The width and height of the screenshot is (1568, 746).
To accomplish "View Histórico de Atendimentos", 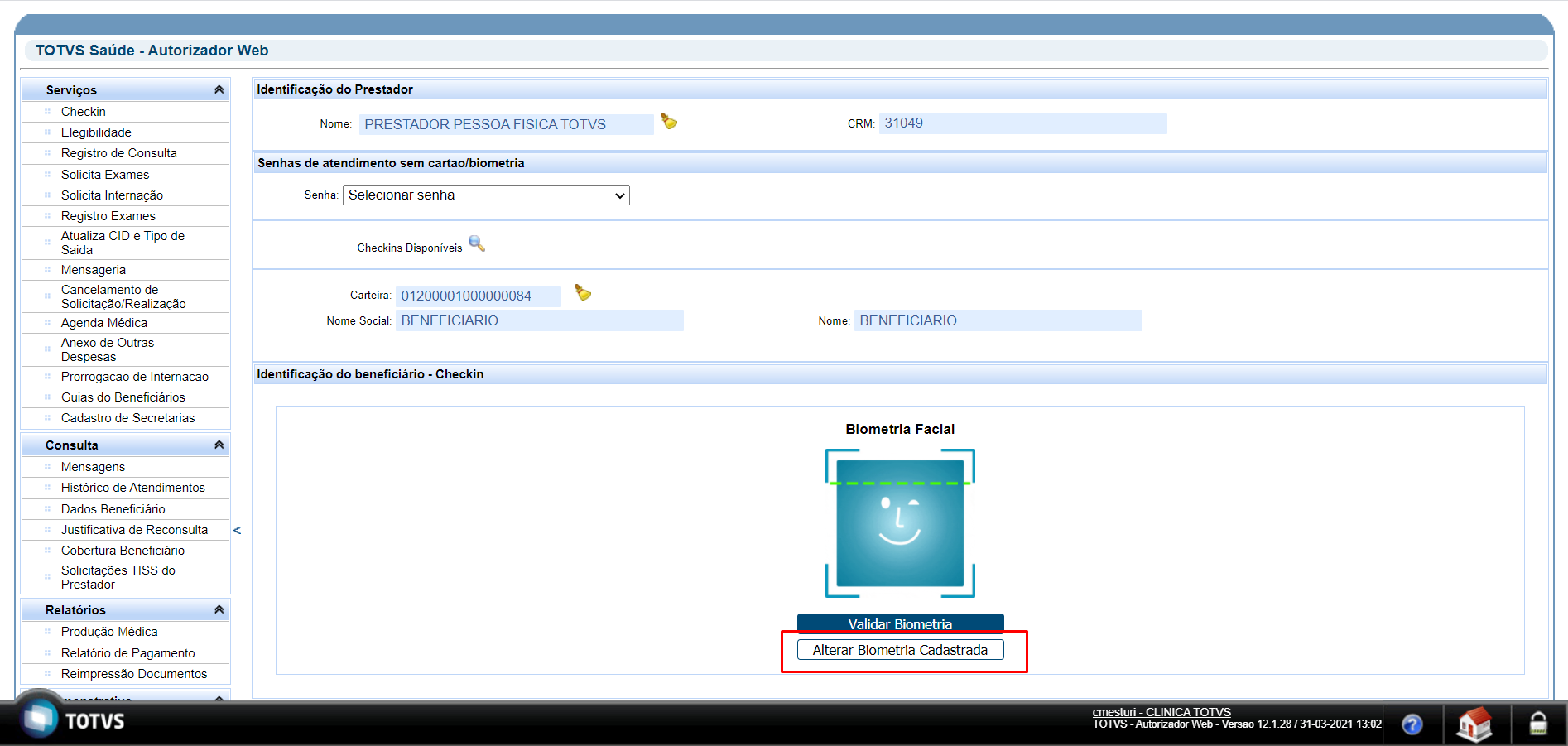I will coord(133,488).
